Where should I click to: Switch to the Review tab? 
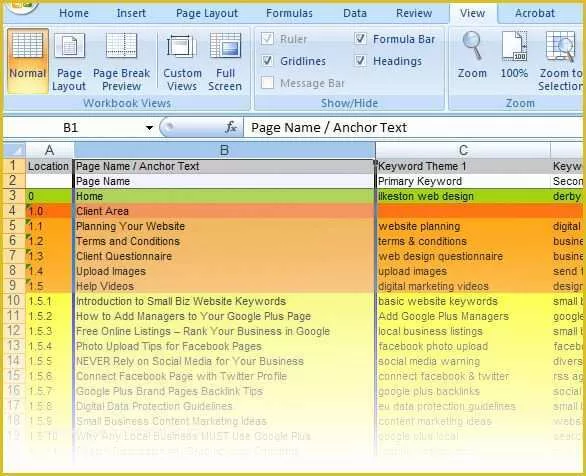tap(414, 13)
